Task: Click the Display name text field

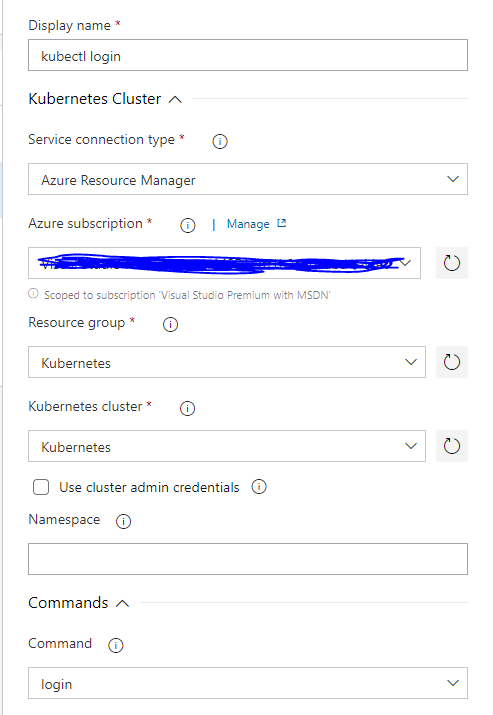Action: (x=248, y=55)
